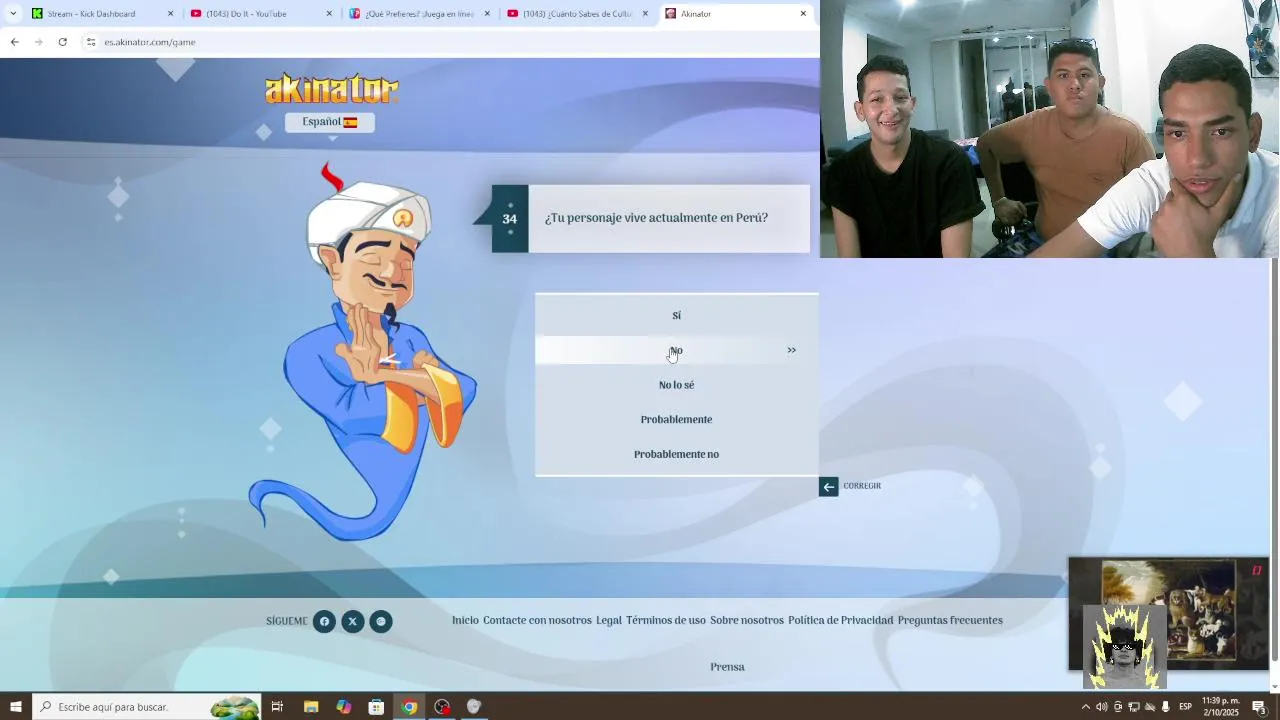Go to the Inicio footer link

pos(465,620)
